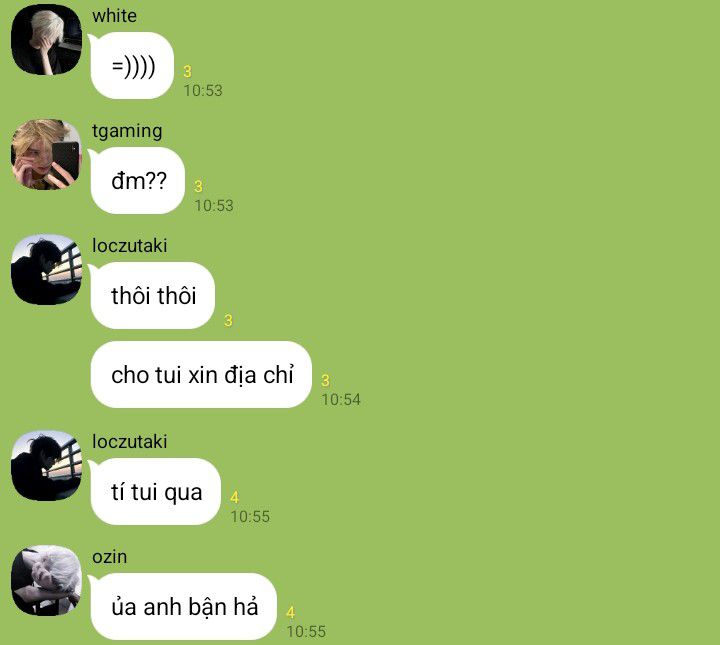Tap read count 4 beside 'tí tui qua'
The height and width of the screenshot is (645, 720).
235,498
